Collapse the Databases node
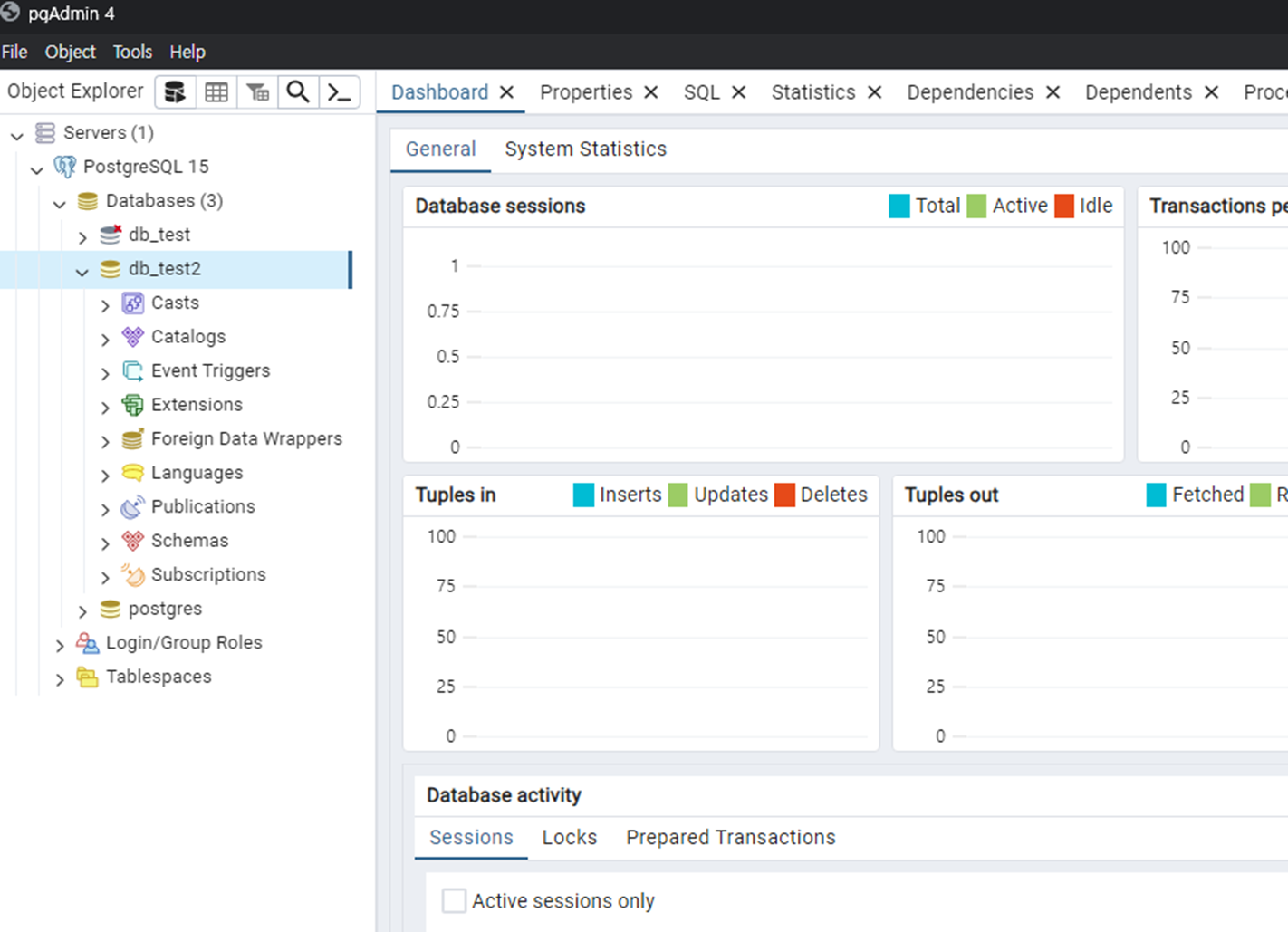This screenshot has height=932, width=1288. coord(60,204)
